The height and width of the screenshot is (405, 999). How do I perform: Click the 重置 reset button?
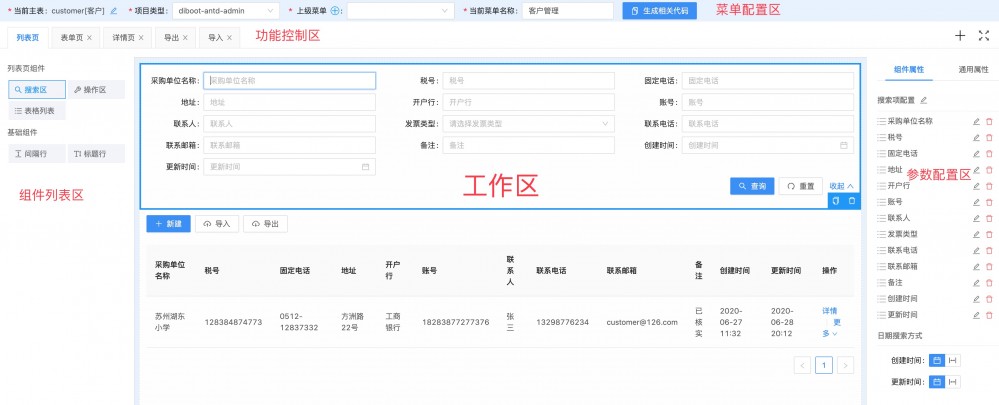pos(800,186)
